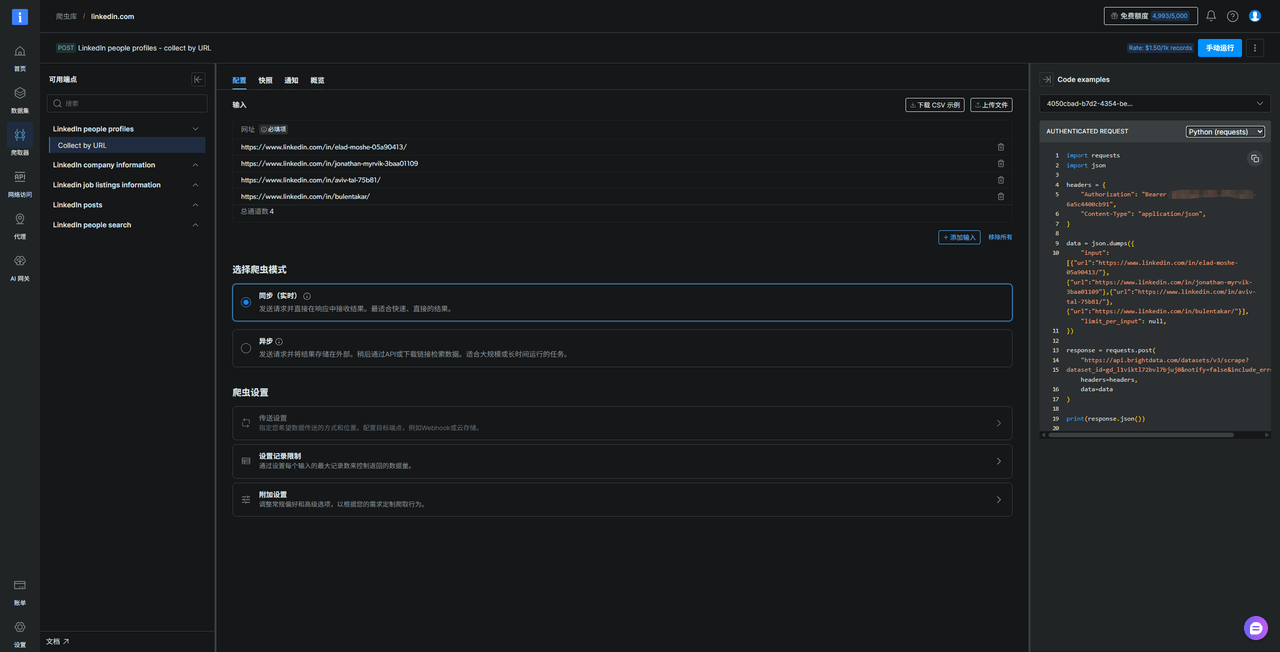Expand LinkedIn company information group
1280x652 pixels.
click(x=195, y=165)
